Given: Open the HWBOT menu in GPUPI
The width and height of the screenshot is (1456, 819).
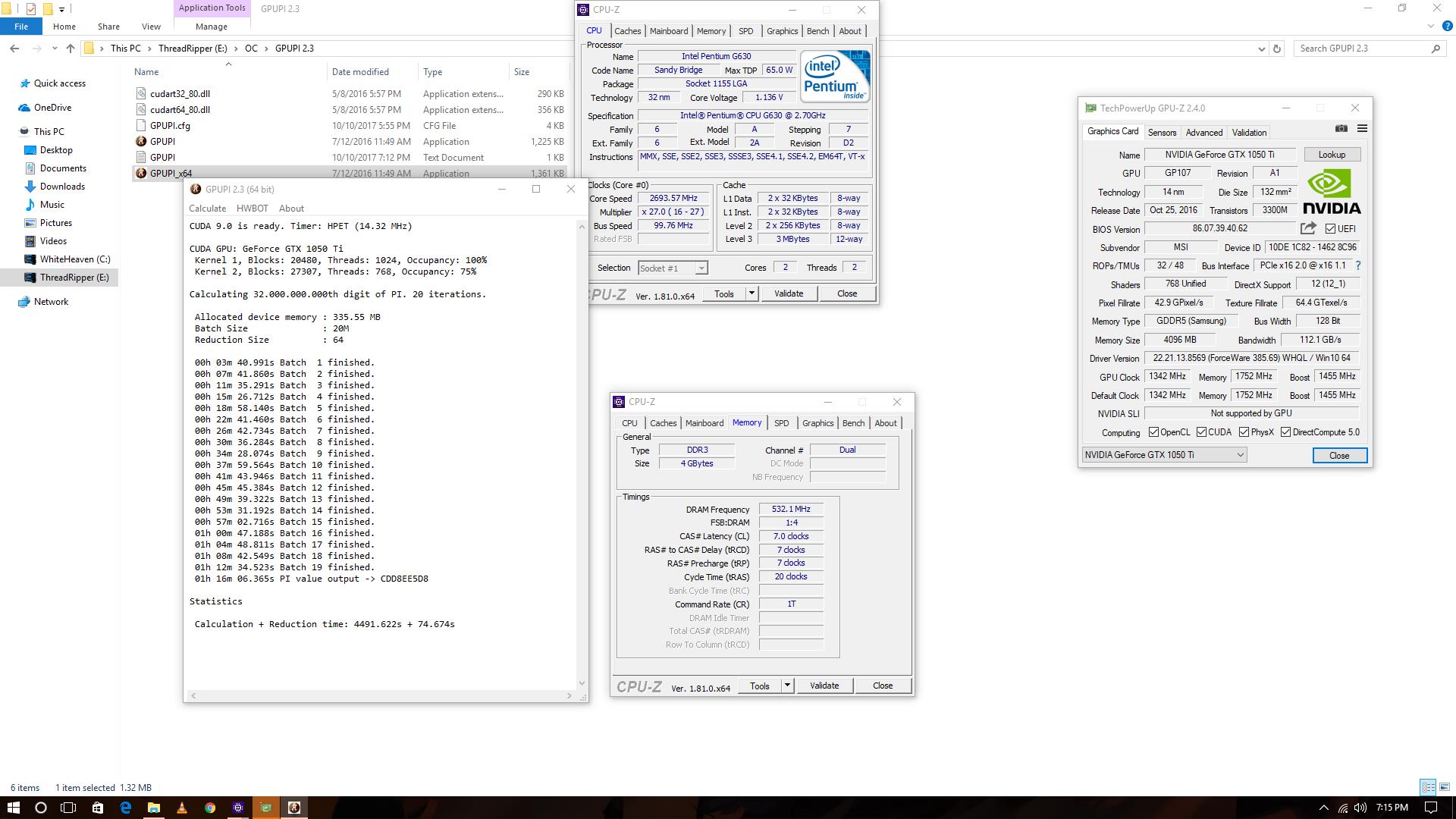Looking at the screenshot, I should (252, 209).
